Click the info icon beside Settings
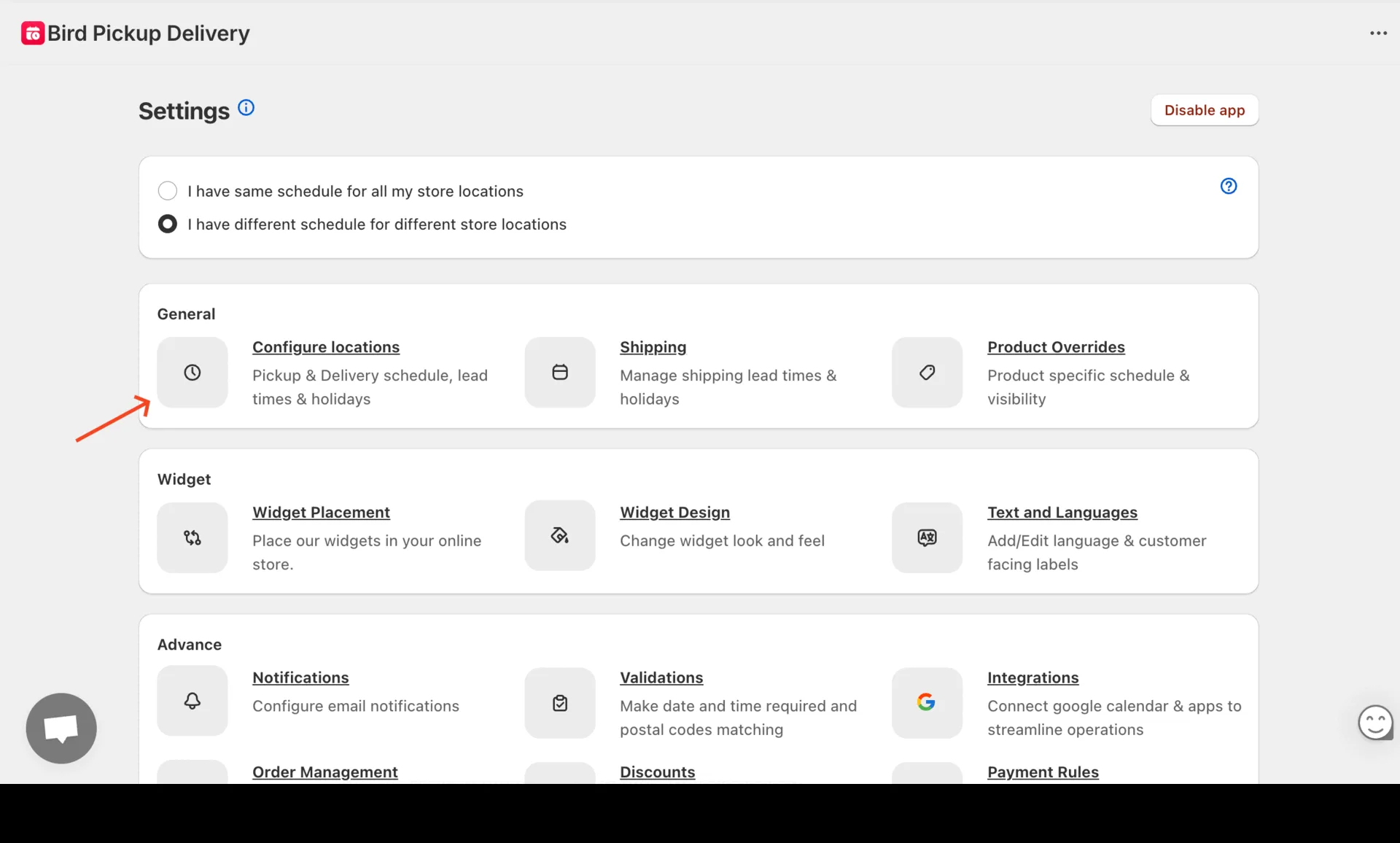Viewport: 1400px width, 843px height. pos(246,108)
